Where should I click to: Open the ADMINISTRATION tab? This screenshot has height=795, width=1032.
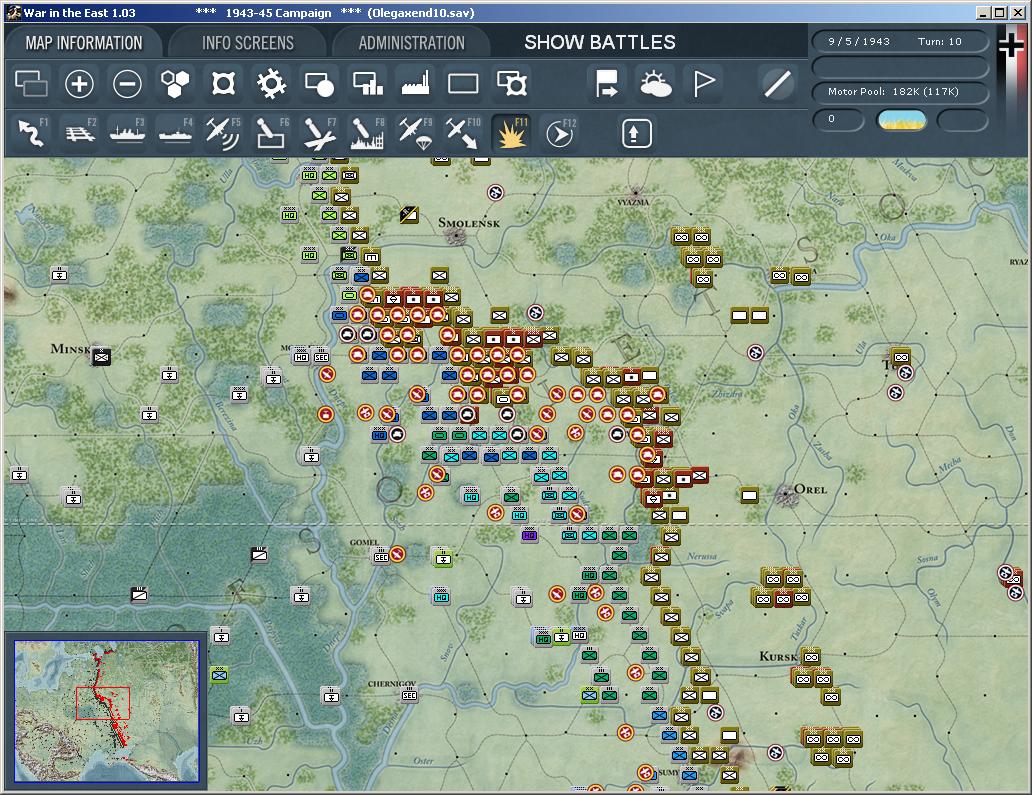pyautogui.click(x=411, y=43)
